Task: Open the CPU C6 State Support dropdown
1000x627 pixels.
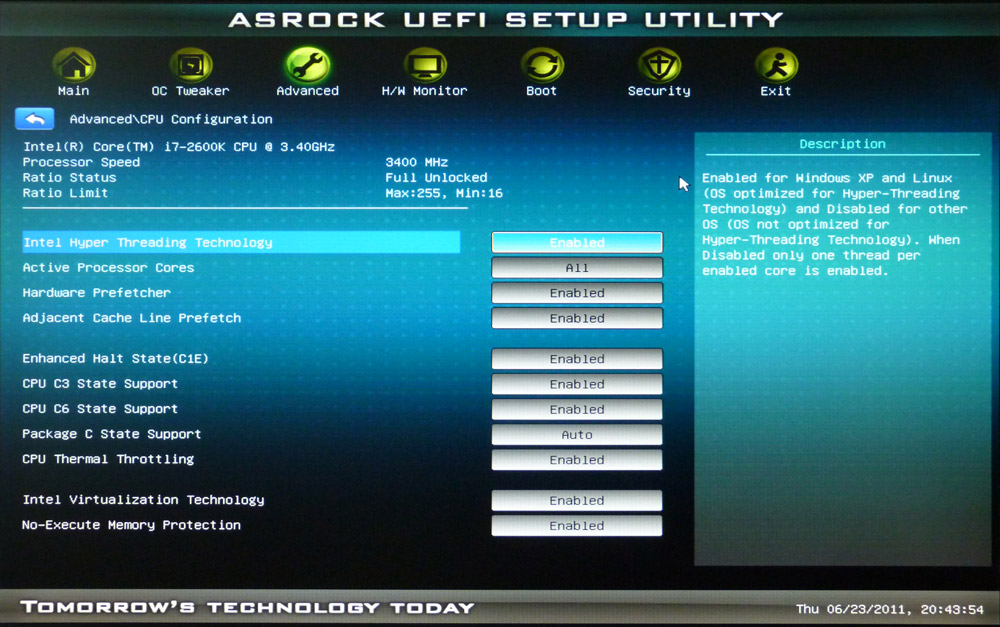Action: [577, 410]
